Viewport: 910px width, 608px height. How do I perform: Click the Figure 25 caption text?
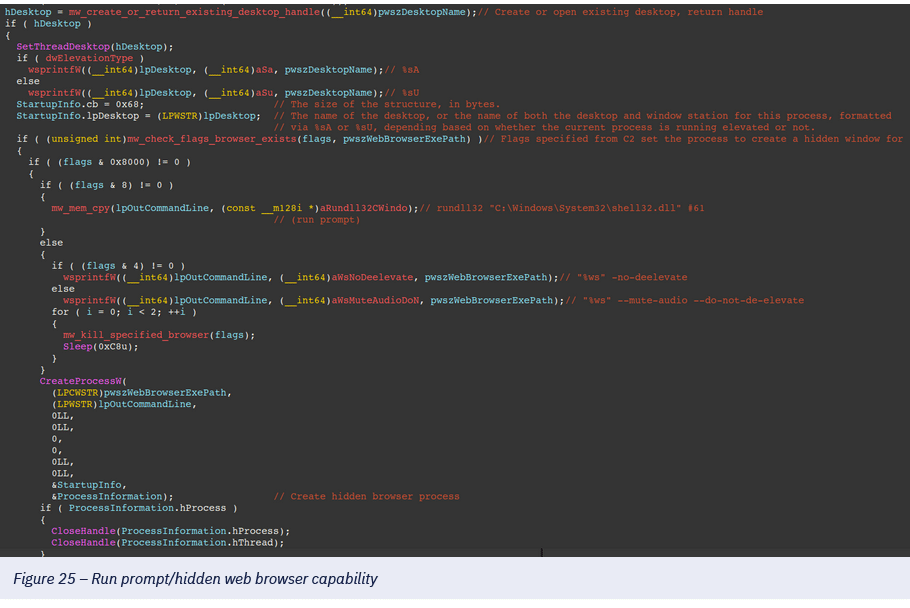195,579
